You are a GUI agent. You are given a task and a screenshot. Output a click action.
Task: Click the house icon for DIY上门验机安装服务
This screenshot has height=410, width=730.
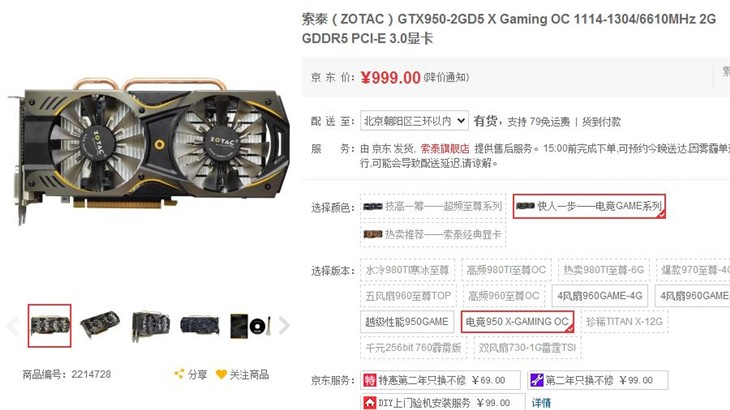(370, 403)
